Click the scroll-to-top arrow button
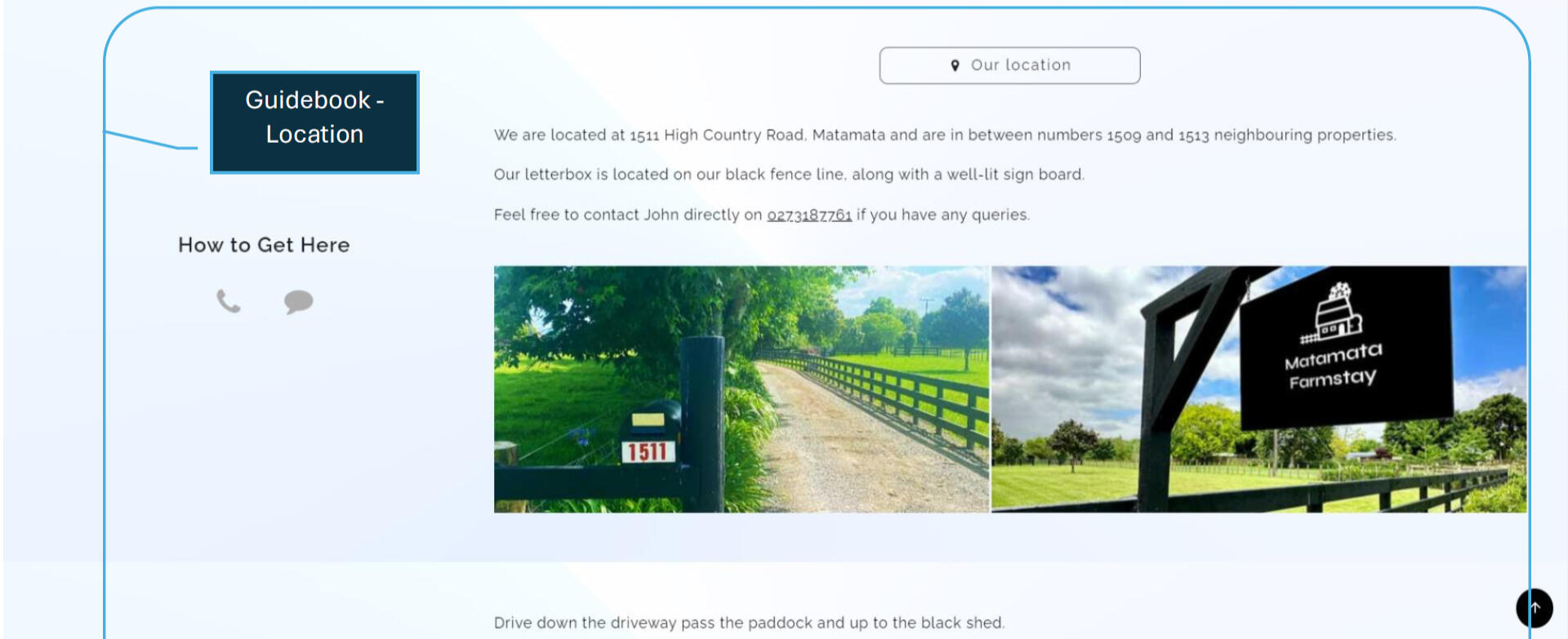Screen dimensions: 1568x639 [1534, 608]
